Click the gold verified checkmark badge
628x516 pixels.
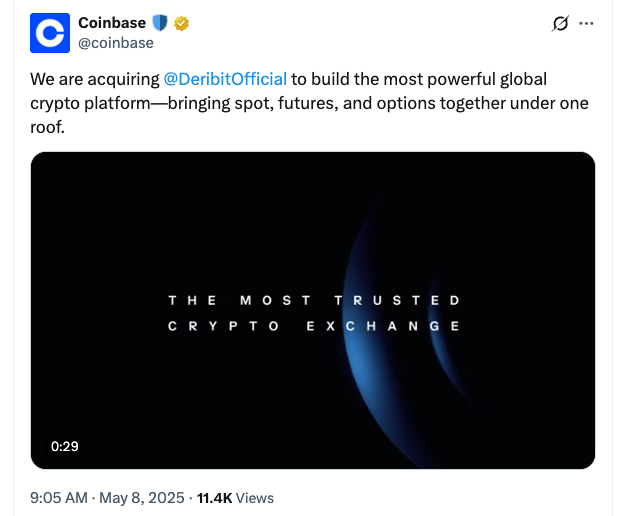pos(181,22)
